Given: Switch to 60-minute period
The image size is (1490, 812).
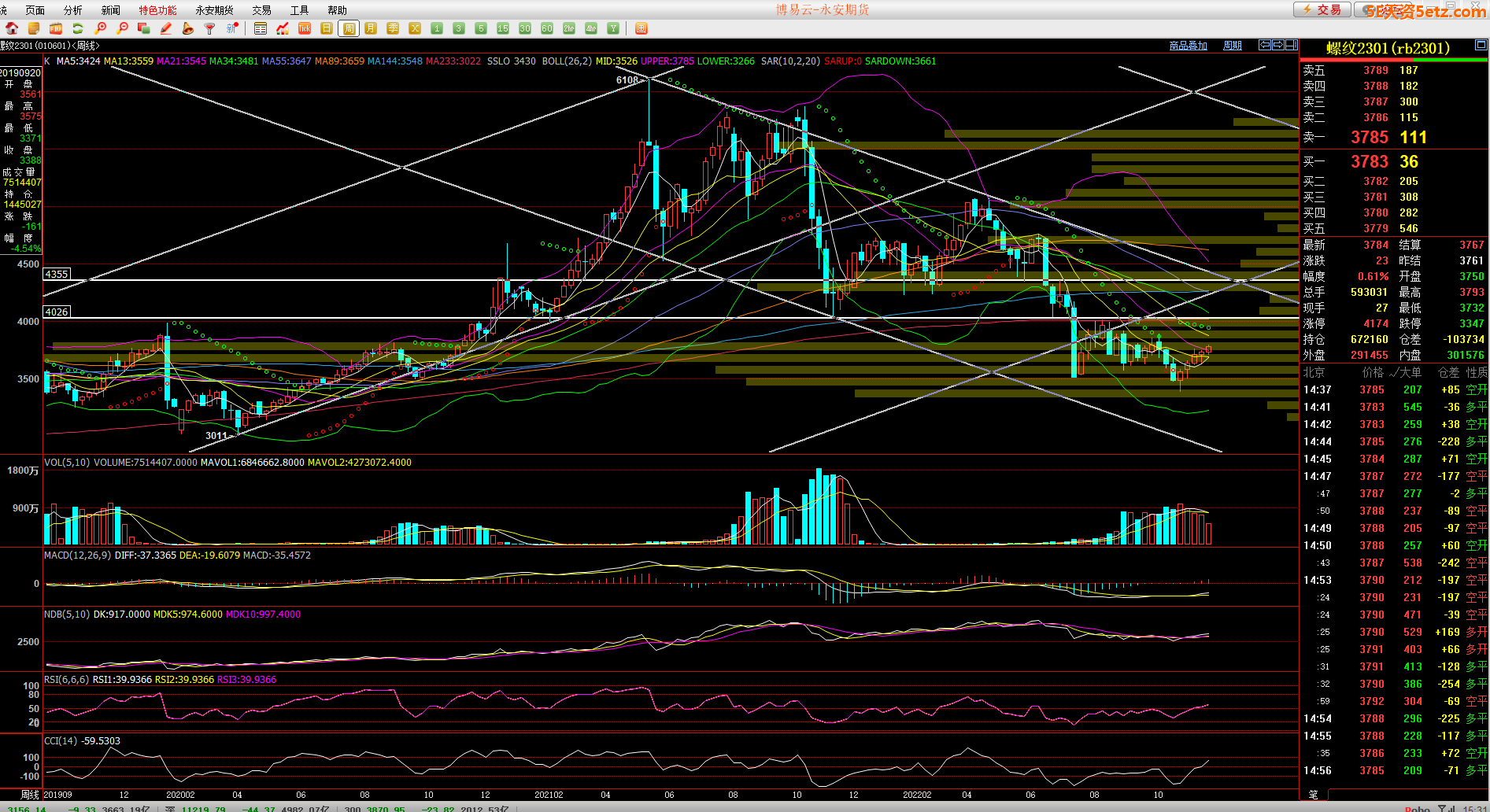Looking at the screenshot, I should click(x=547, y=28).
